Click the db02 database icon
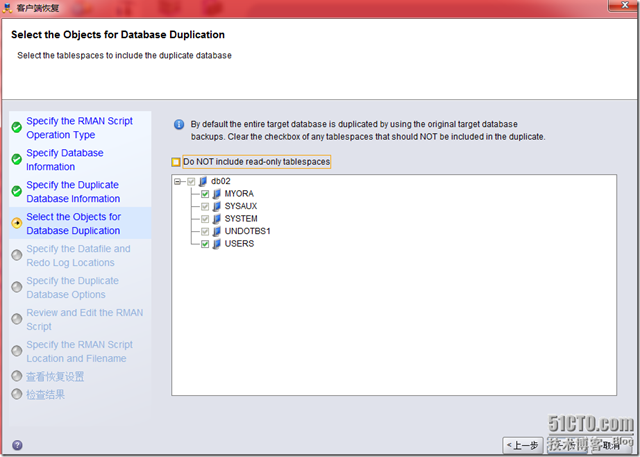This screenshot has width=640, height=457. [x=203, y=181]
